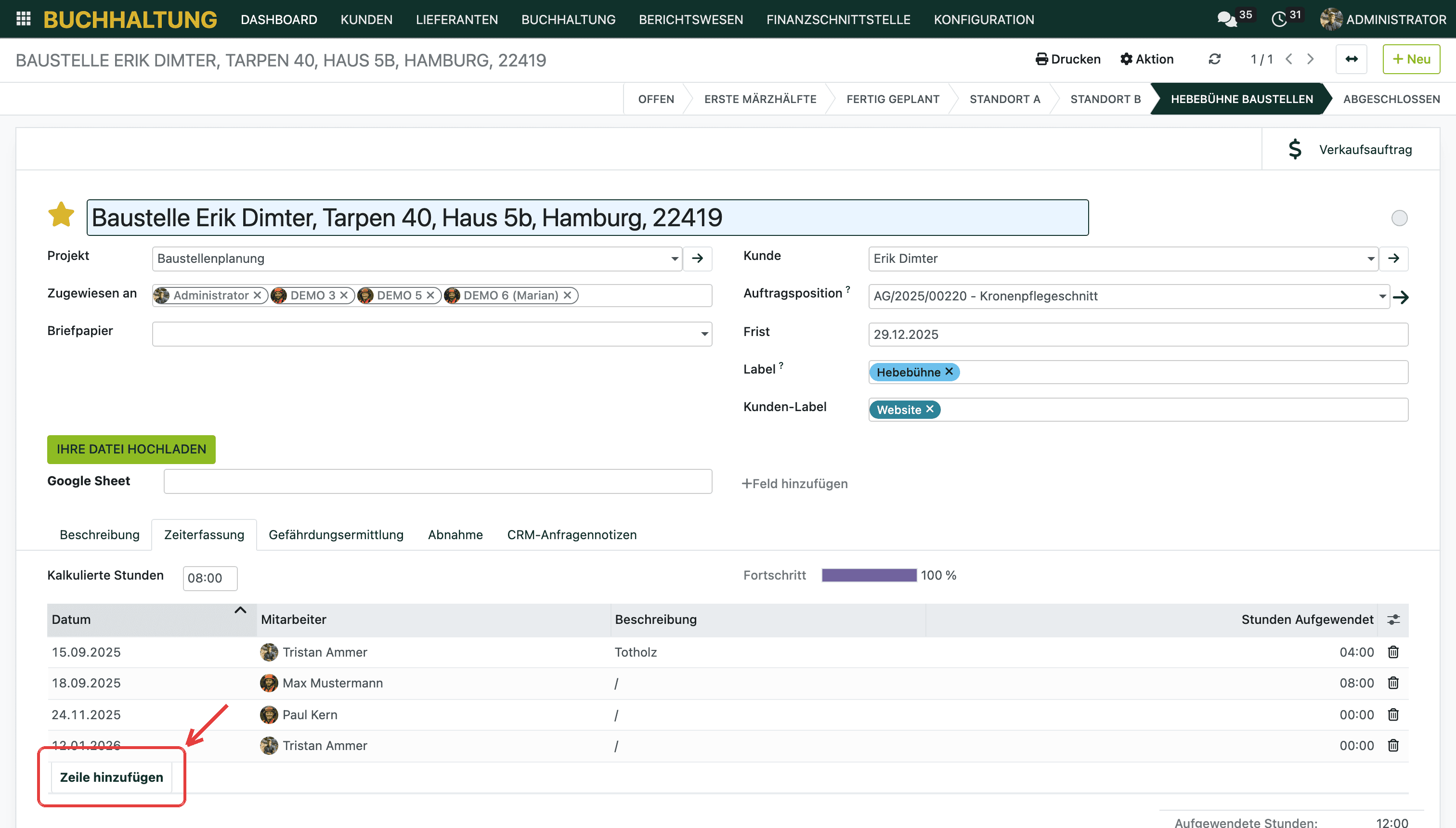Click the Fortschritt progress bar

coord(869,575)
